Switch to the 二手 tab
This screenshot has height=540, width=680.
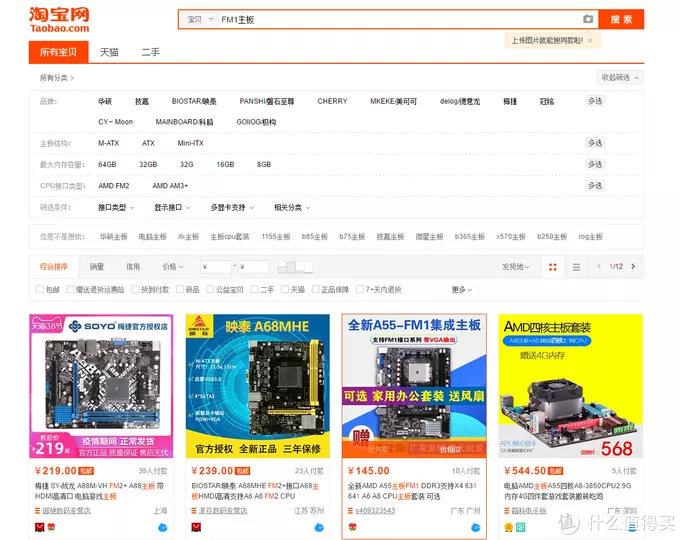[150, 52]
